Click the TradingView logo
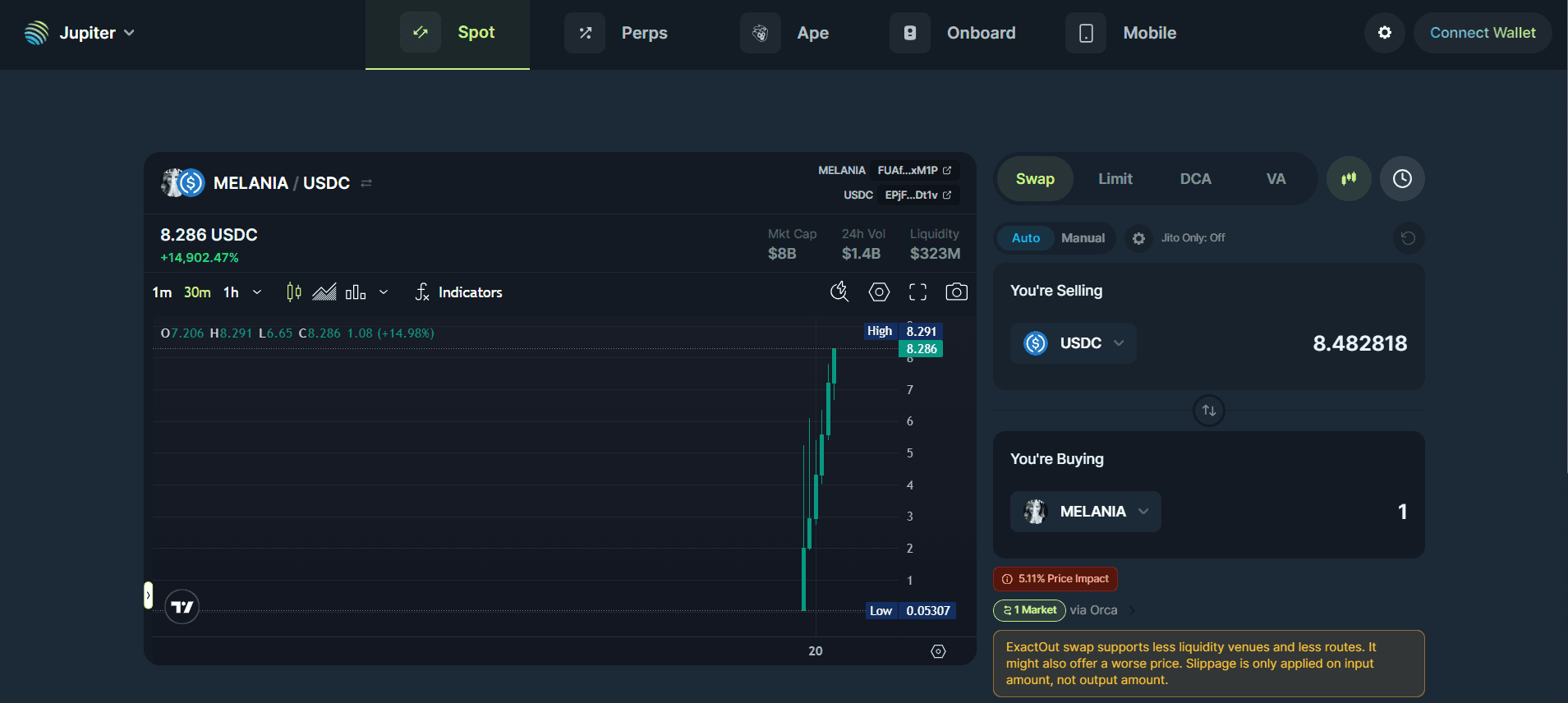The image size is (1568, 703). click(x=182, y=607)
